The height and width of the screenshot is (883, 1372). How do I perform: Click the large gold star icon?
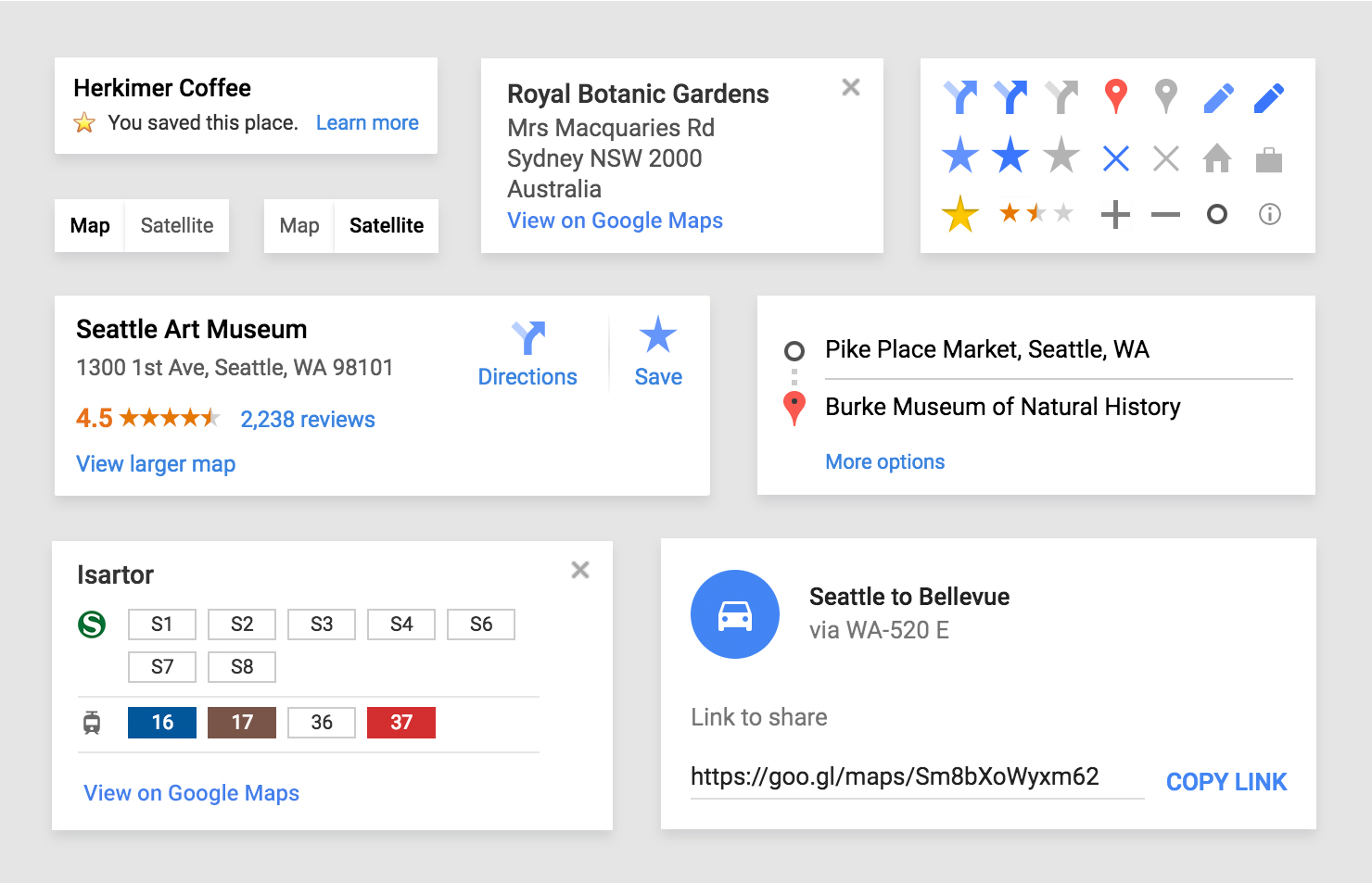[x=960, y=214]
